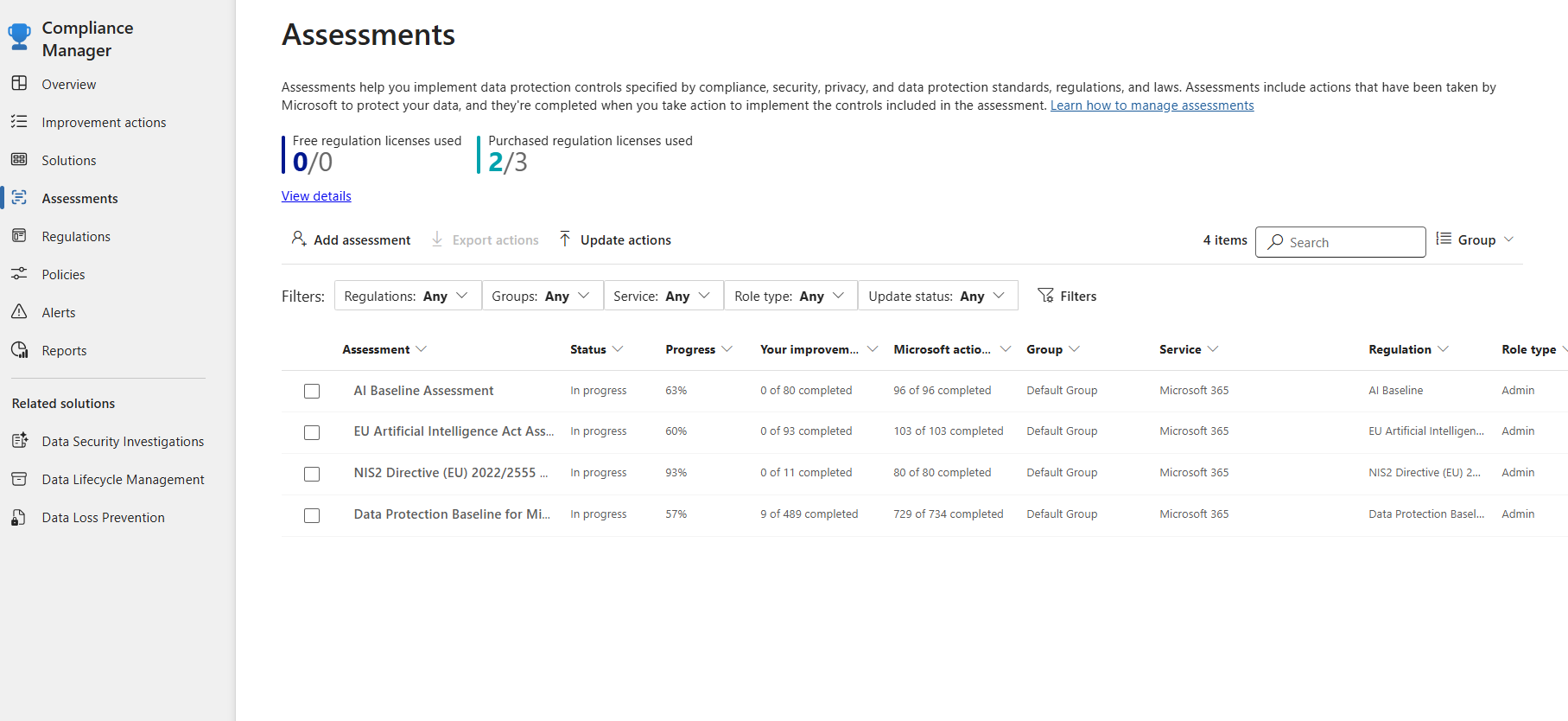1568x721 pixels.
Task: Open the Groups filter dropdown
Action: pyautogui.click(x=542, y=296)
